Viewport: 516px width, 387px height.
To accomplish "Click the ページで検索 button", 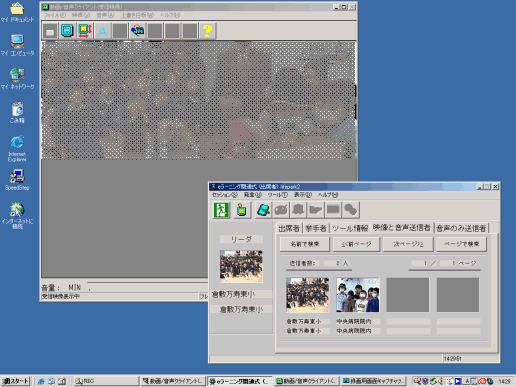I will coord(461,244).
